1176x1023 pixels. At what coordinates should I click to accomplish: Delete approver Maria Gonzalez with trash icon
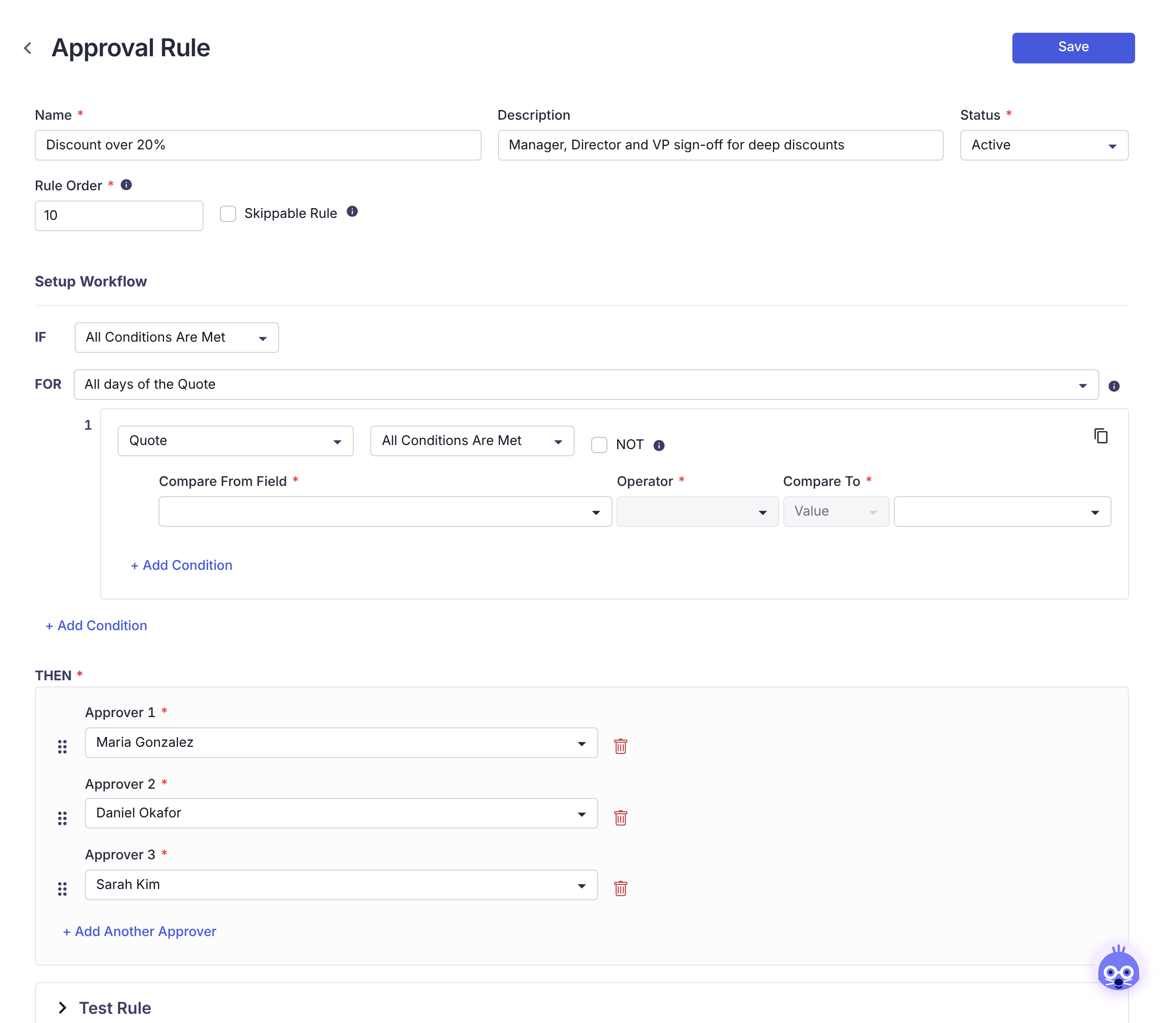point(621,746)
